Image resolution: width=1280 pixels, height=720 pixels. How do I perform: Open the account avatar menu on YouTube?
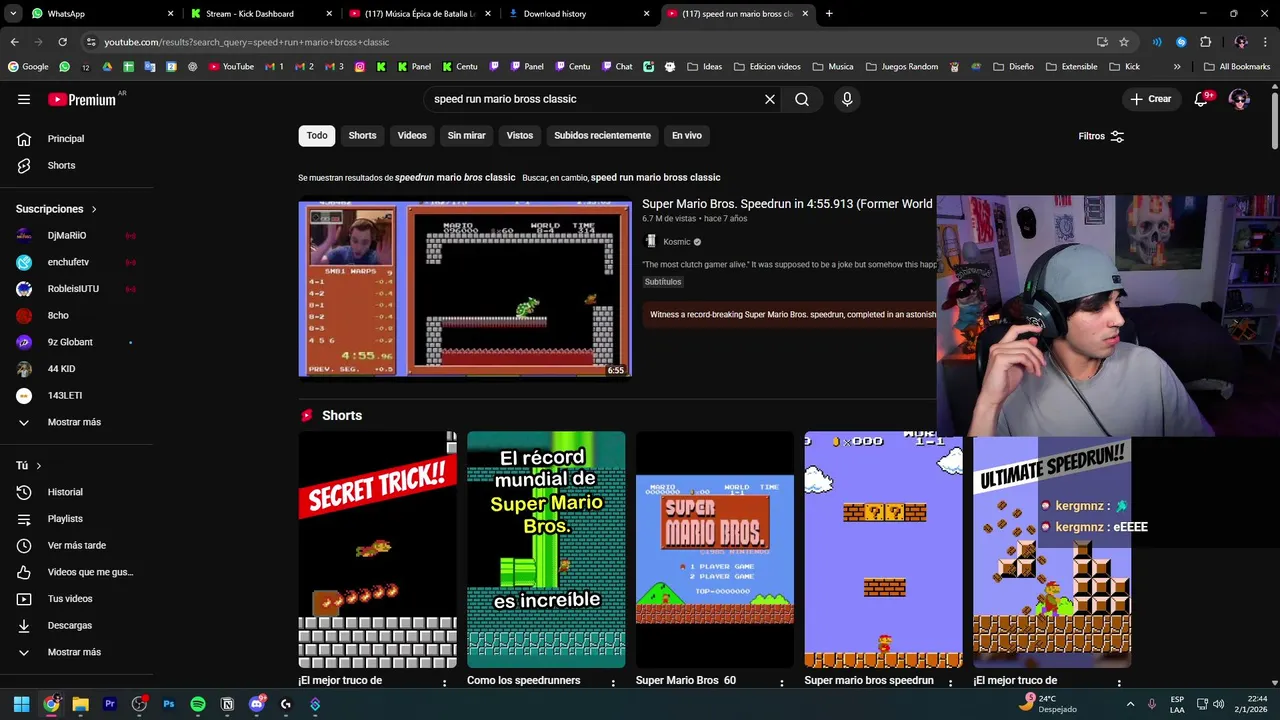[x=1239, y=99]
